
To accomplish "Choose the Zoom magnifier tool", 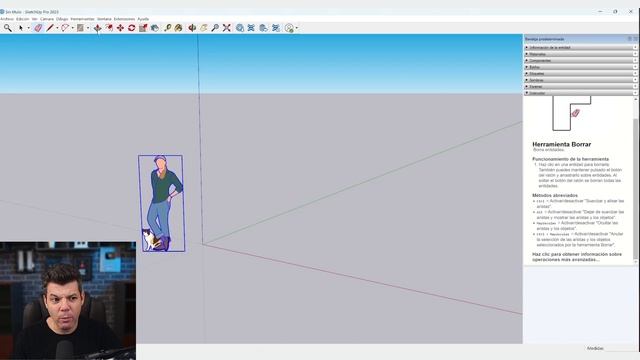I will click(215, 28).
